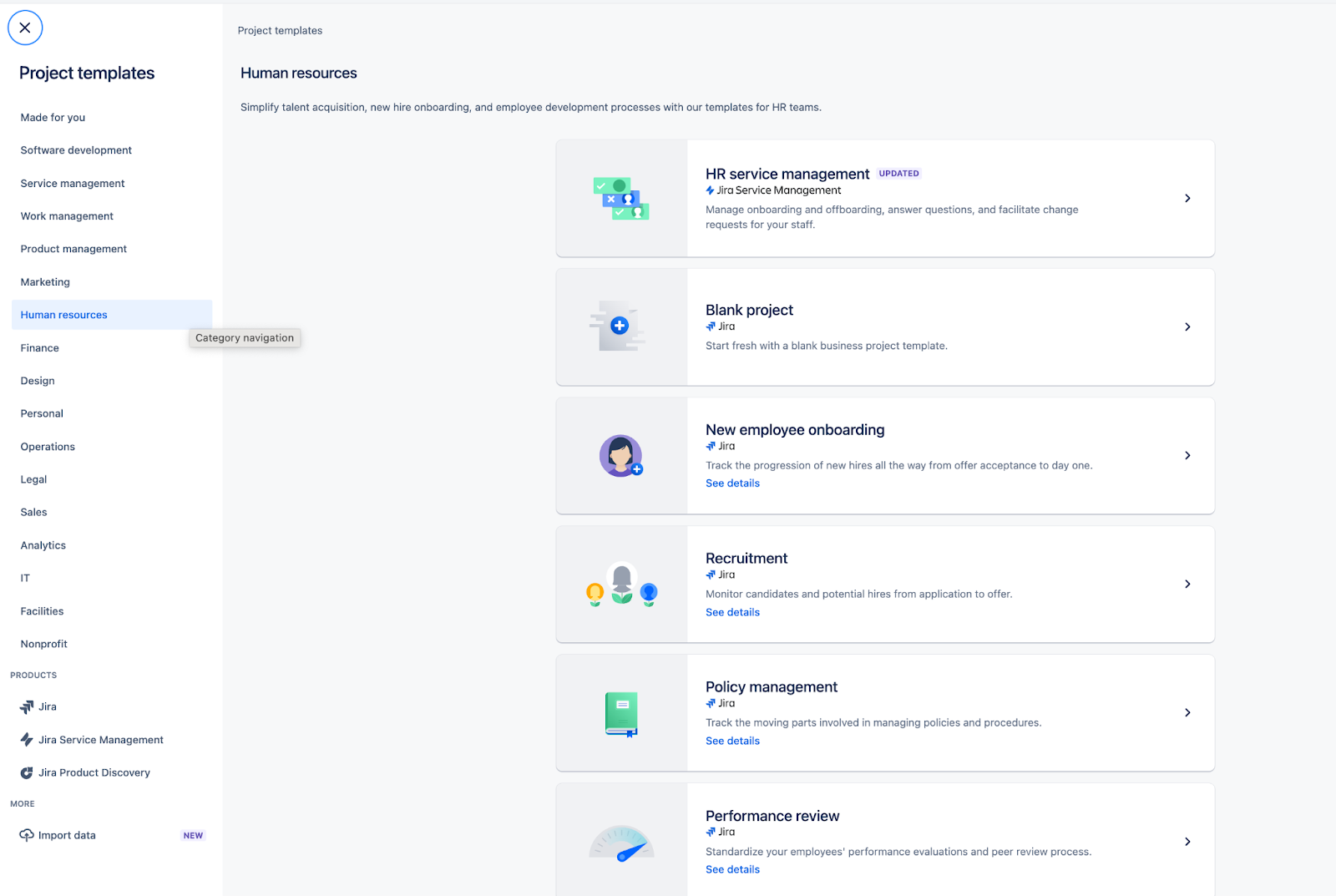
Task: Click the Blank project plus illustration
Action: 620,327
